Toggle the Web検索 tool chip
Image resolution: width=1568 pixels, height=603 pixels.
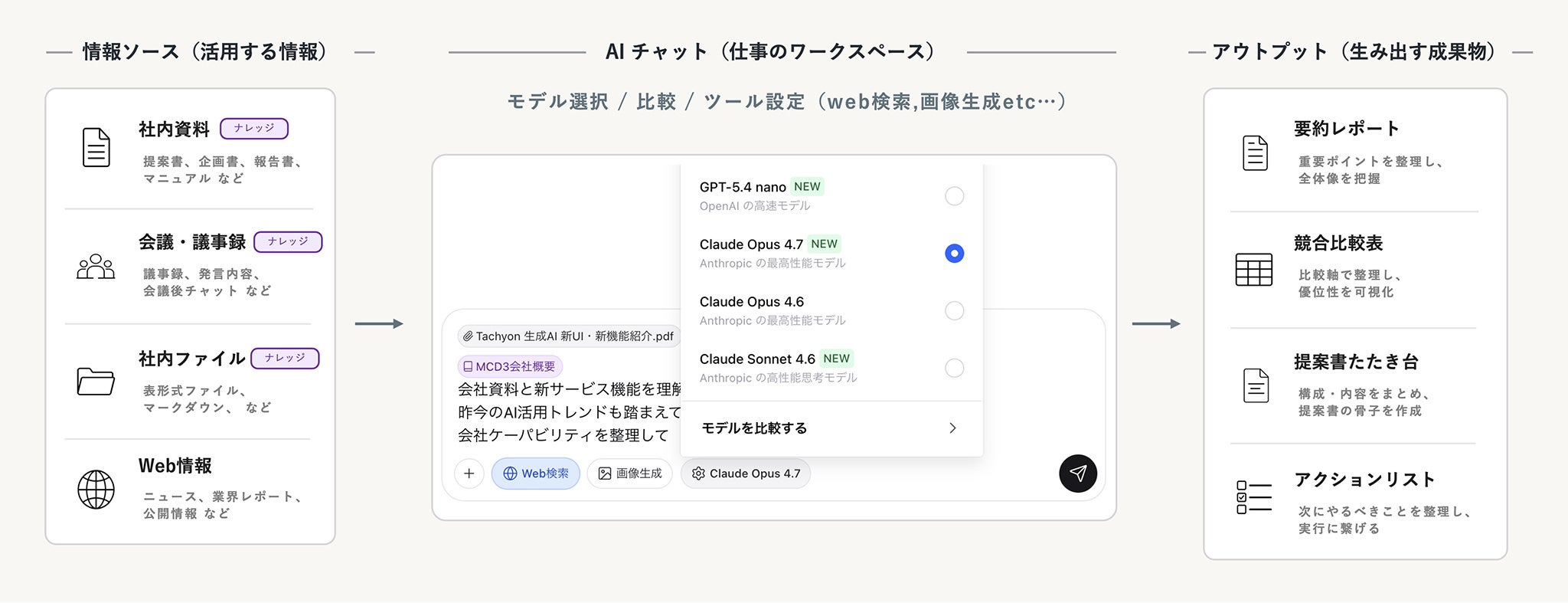coord(536,474)
